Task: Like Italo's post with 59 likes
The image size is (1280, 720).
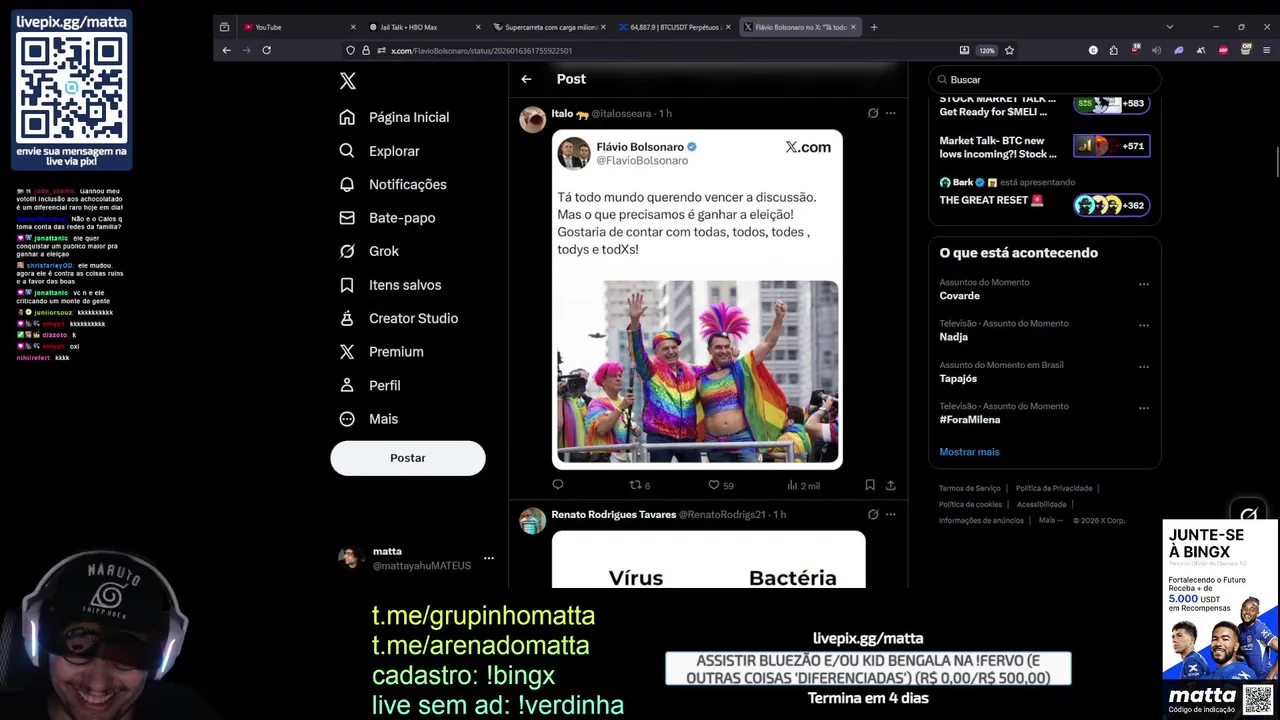Action: click(721, 485)
